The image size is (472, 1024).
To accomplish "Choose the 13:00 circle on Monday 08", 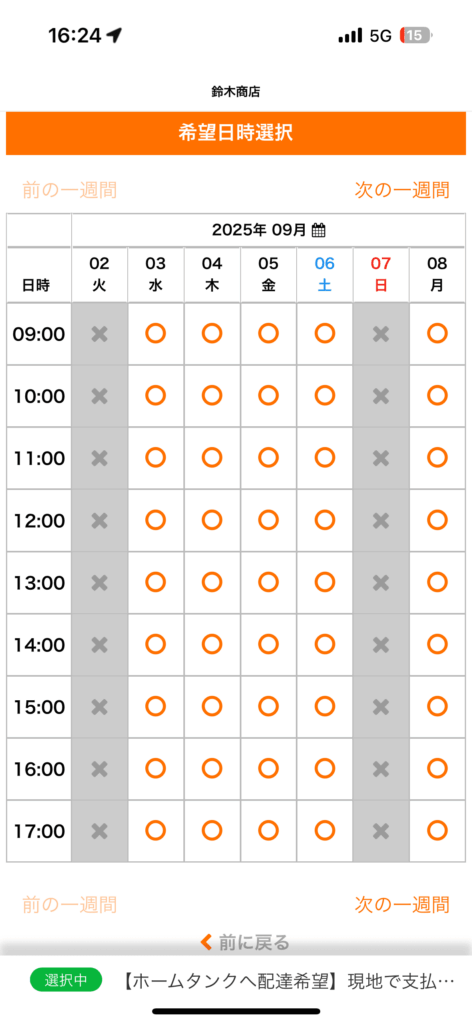I will tap(437, 582).
